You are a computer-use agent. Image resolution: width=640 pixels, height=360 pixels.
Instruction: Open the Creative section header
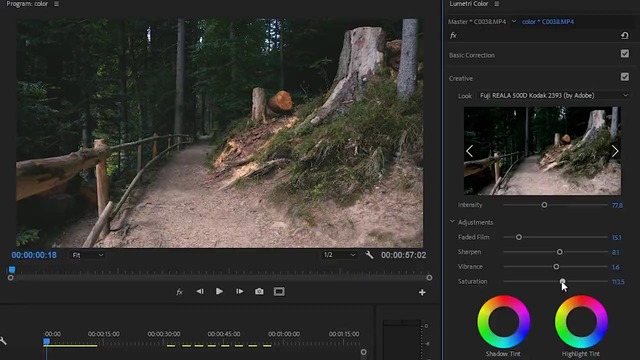[461, 78]
